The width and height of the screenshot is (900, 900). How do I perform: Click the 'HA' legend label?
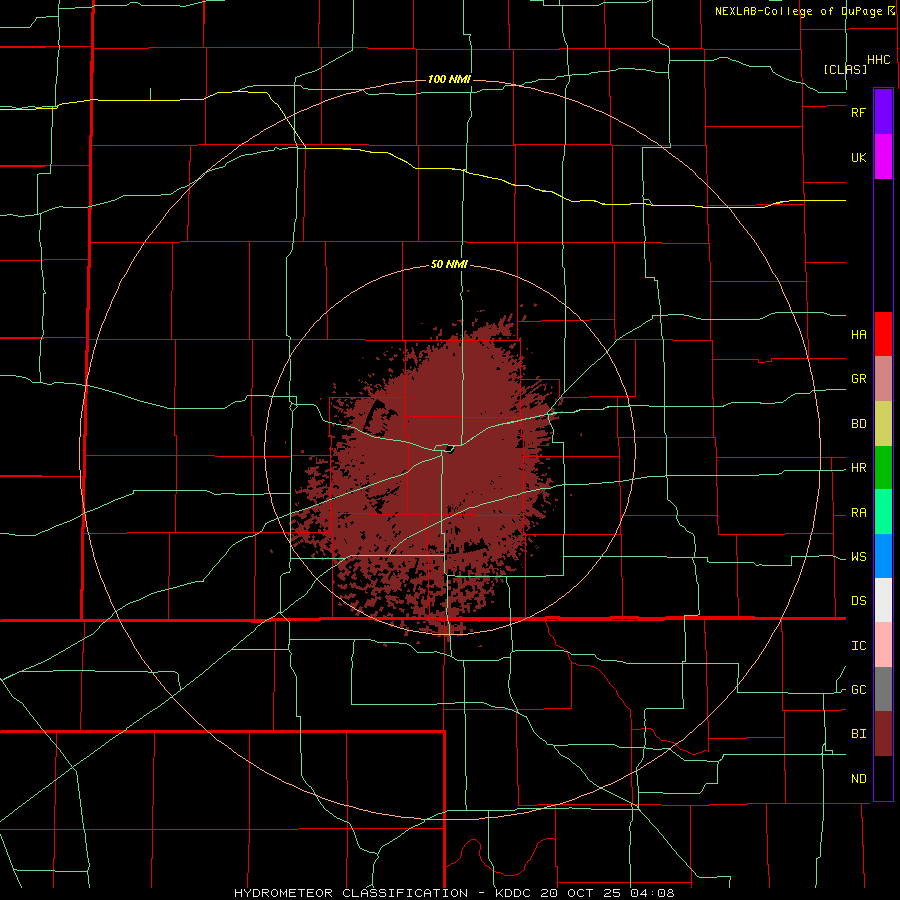(x=858, y=334)
